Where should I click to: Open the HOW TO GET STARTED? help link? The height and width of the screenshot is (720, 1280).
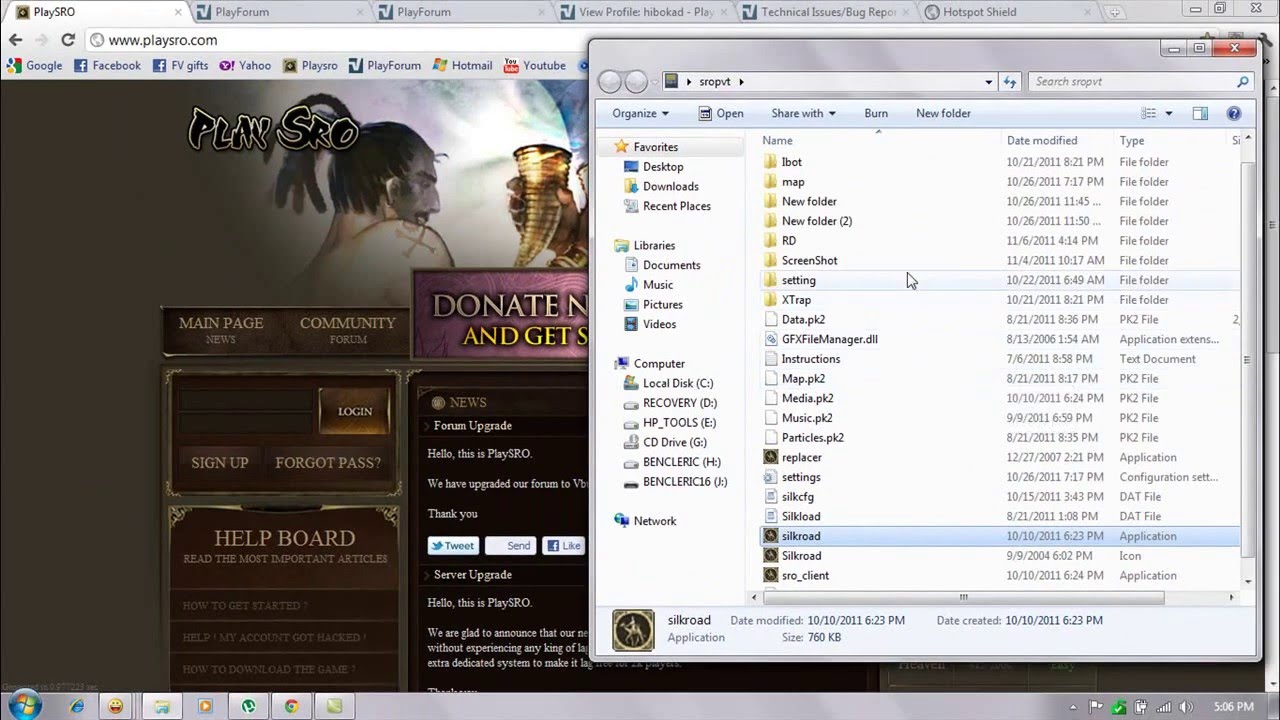tap(245, 606)
